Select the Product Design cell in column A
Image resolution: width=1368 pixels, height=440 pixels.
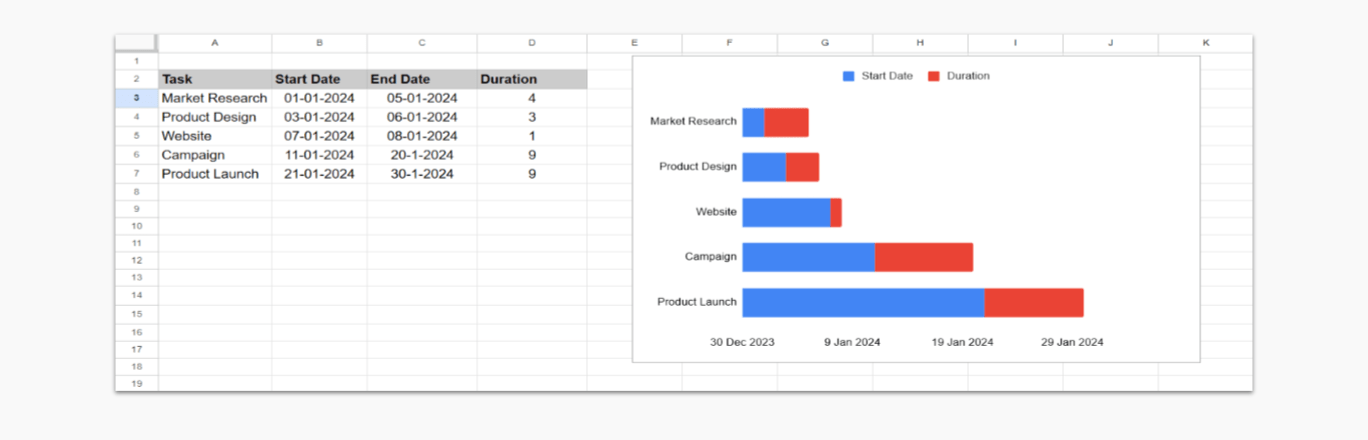(x=215, y=117)
